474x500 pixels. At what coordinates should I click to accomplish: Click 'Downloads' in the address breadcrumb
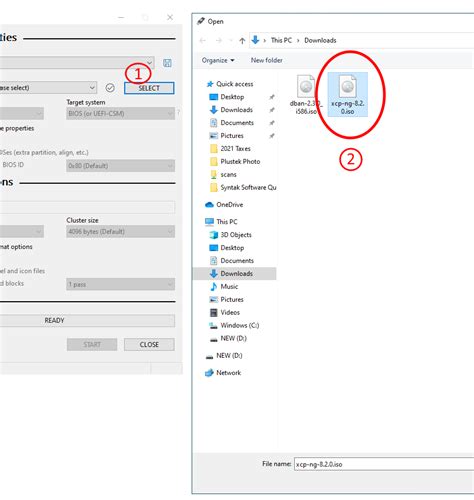coord(320,40)
